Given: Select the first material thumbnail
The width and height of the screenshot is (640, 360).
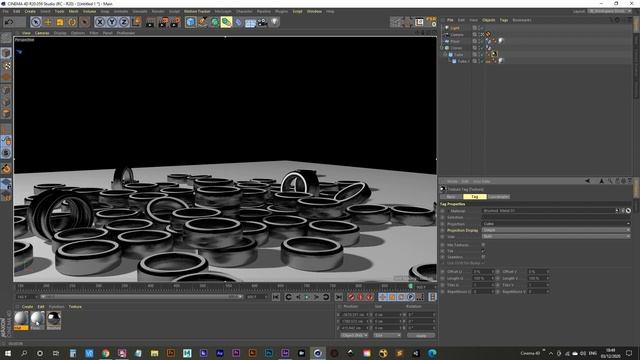Looking at the screenshot, I should 21,319.
